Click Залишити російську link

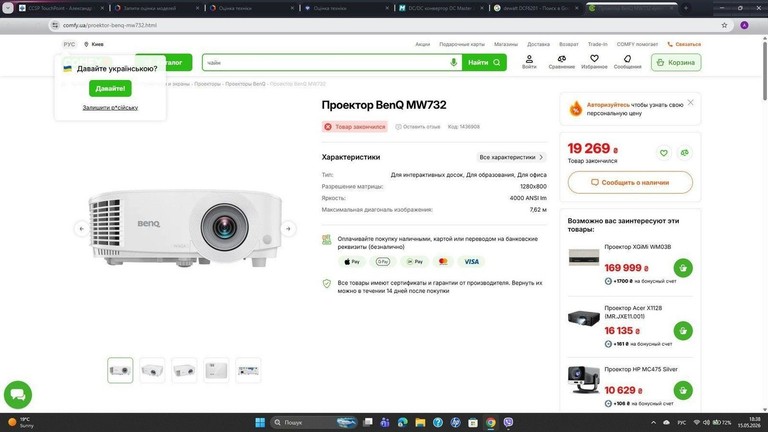tap(110, 108)
